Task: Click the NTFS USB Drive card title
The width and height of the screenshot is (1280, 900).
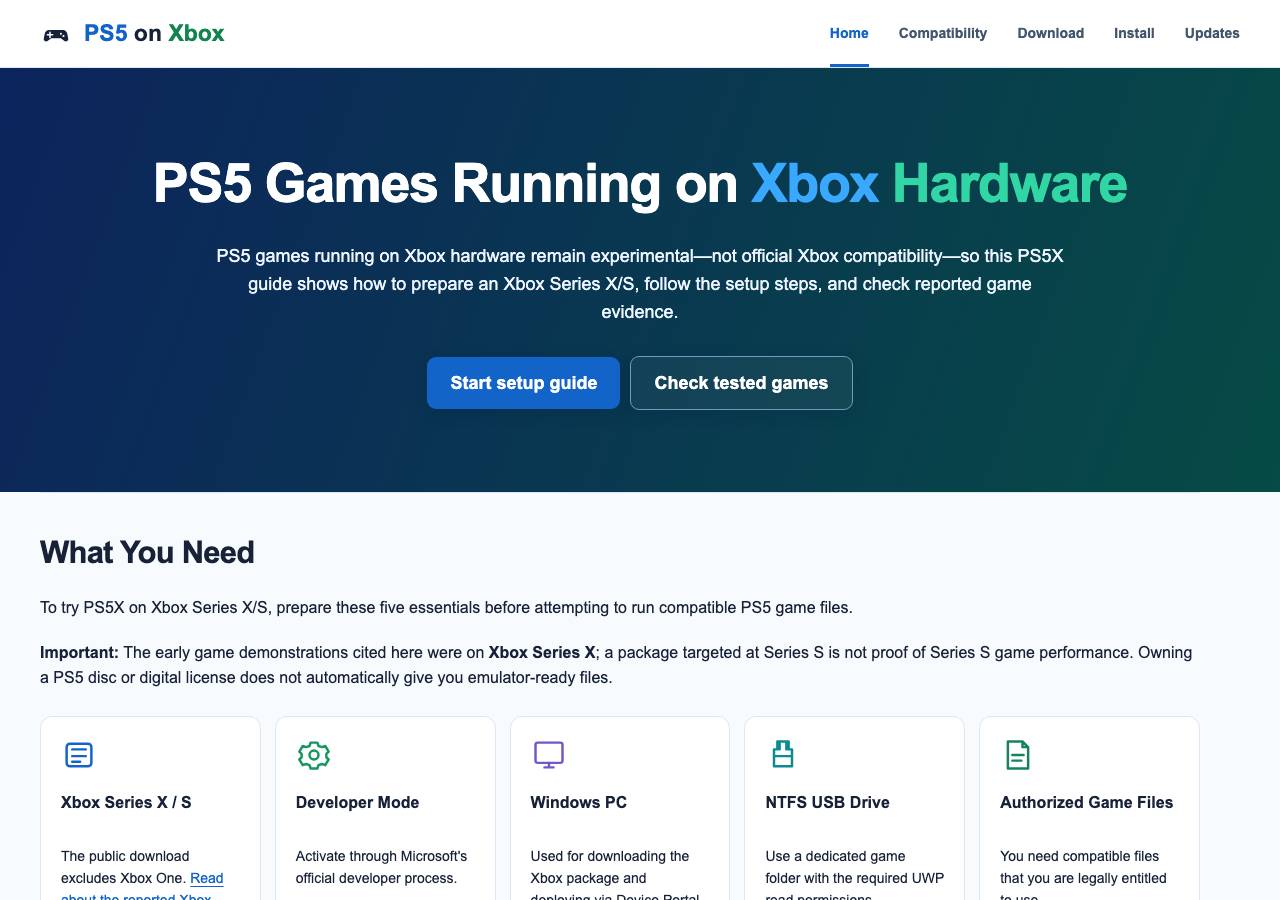Action: click(x=827, y=802)
